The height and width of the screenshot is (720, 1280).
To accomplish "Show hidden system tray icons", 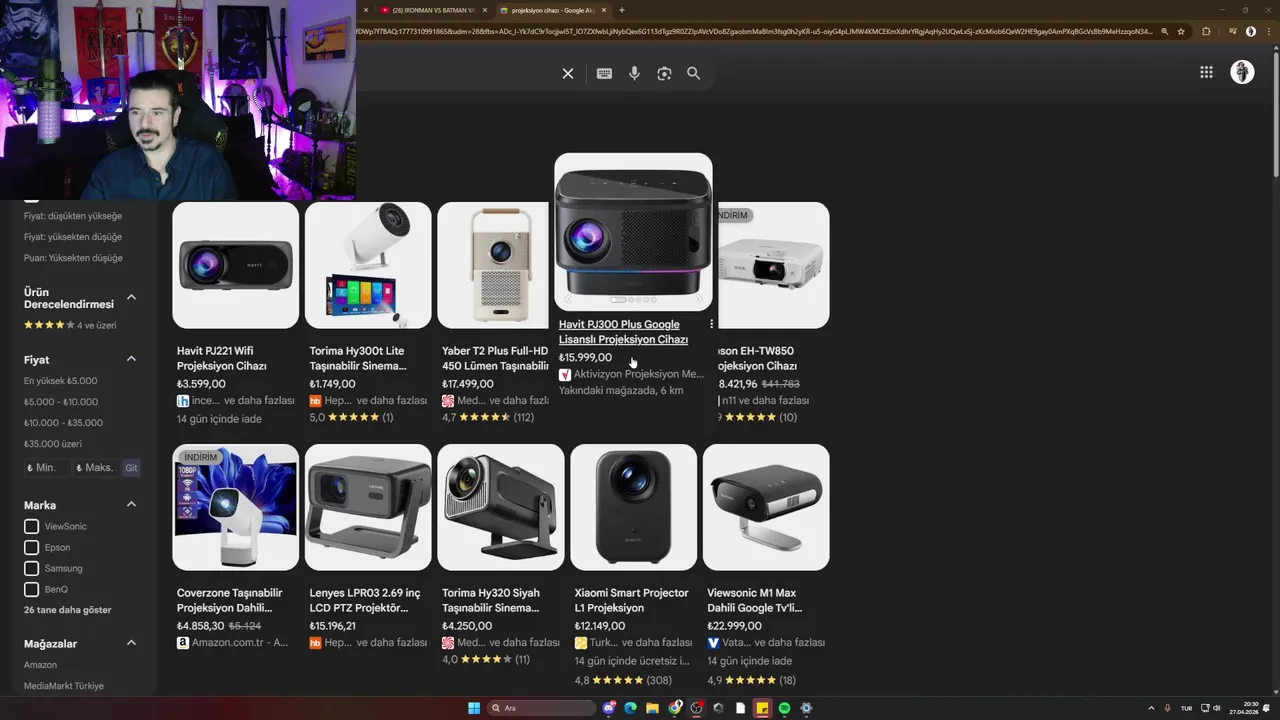I will click(x=1151, y=708).
